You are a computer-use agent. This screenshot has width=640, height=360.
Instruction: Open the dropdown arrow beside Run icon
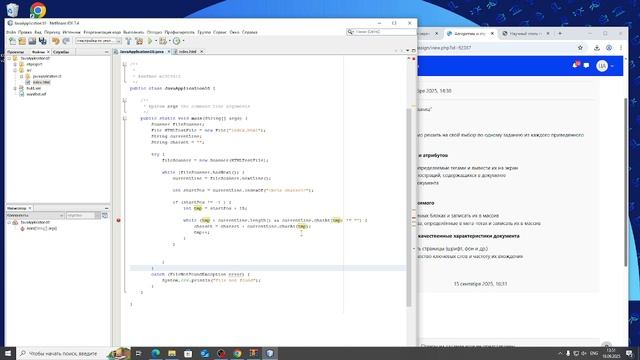[156, 41]
